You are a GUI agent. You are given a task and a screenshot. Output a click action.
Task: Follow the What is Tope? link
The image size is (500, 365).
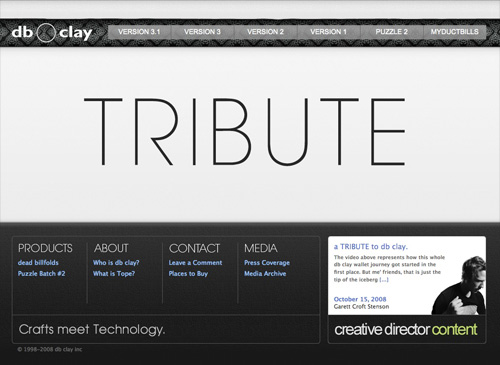click(x=114, y=274)
